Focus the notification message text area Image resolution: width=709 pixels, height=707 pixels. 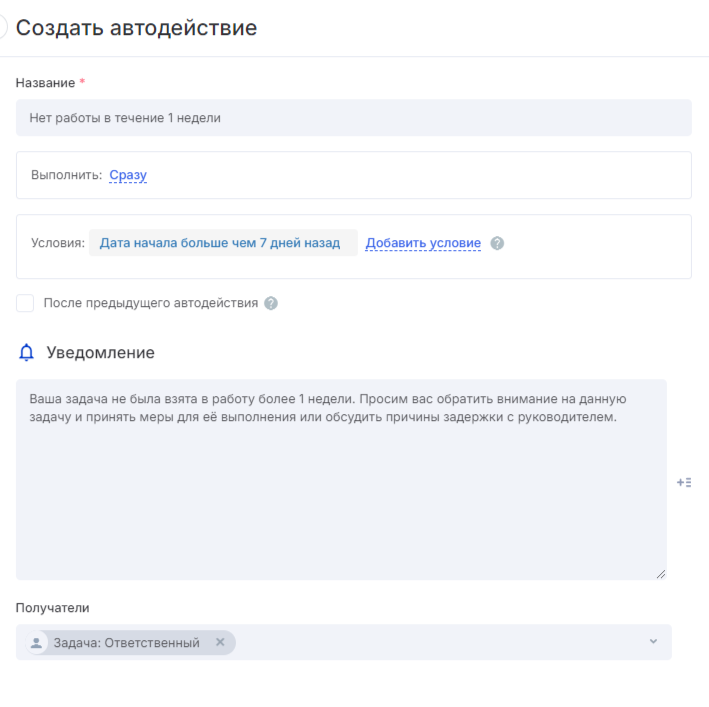(340, 500)
